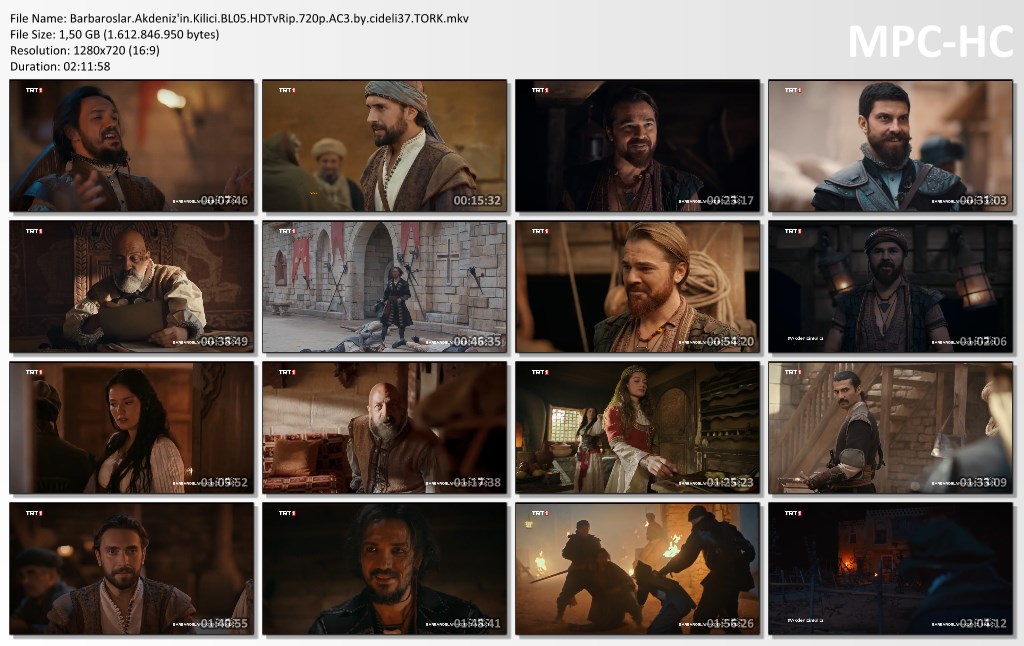Click TRT 1 logo in the 00:31:03 thumbnail
1024x646 pixels.
(x=792, y=90)
